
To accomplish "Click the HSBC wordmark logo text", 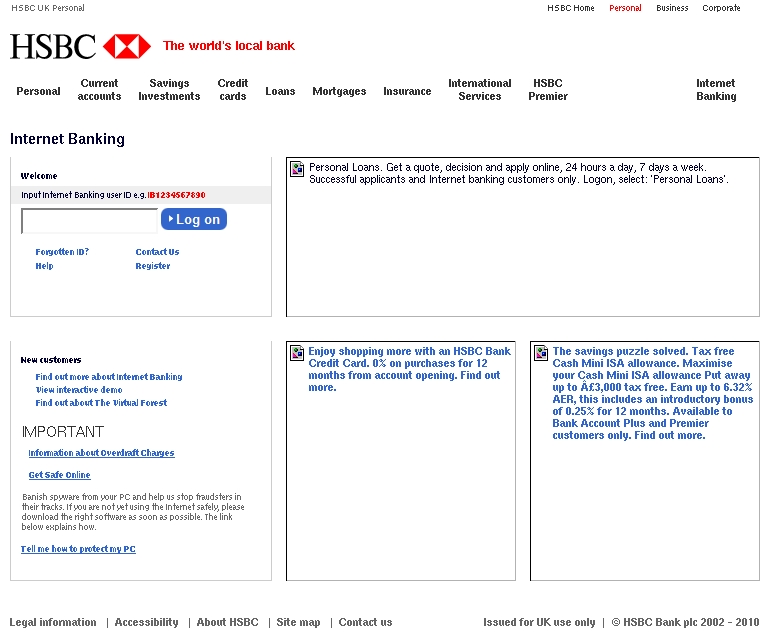I will (53, 47).
